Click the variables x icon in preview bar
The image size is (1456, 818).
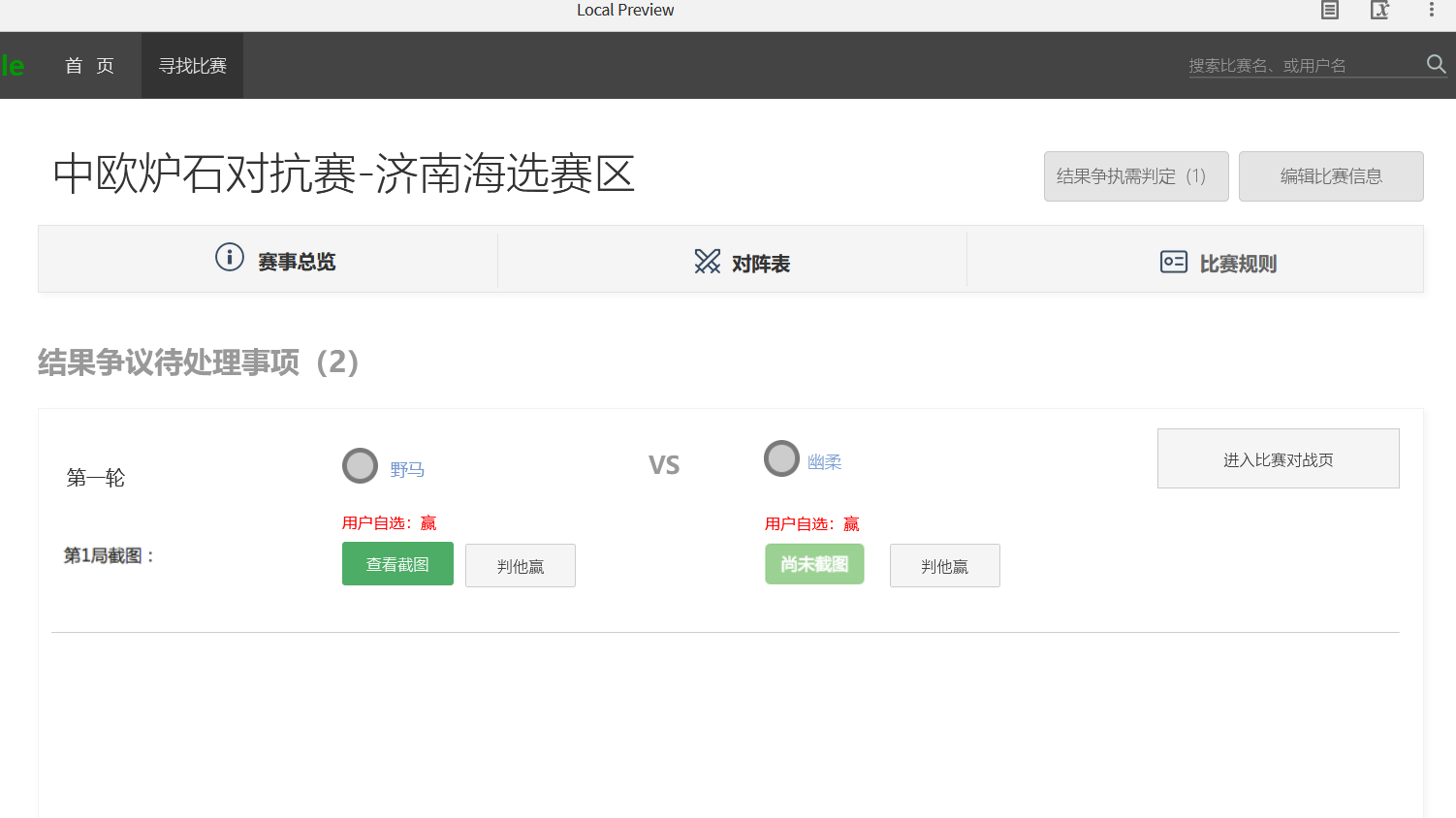(1379, 11)
